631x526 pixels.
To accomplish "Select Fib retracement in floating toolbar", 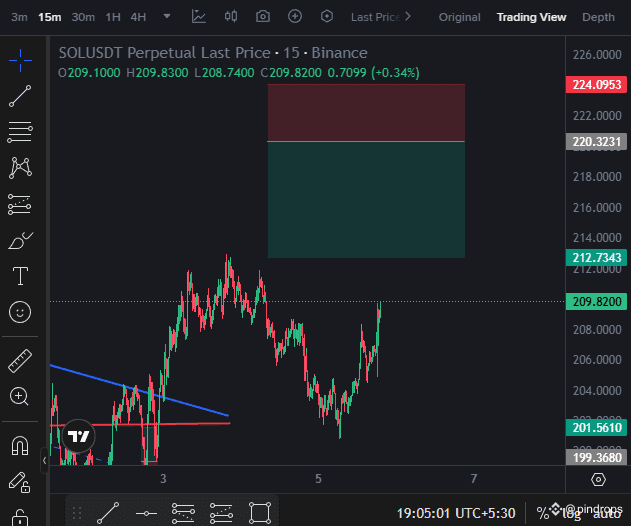I will [183, 513].
